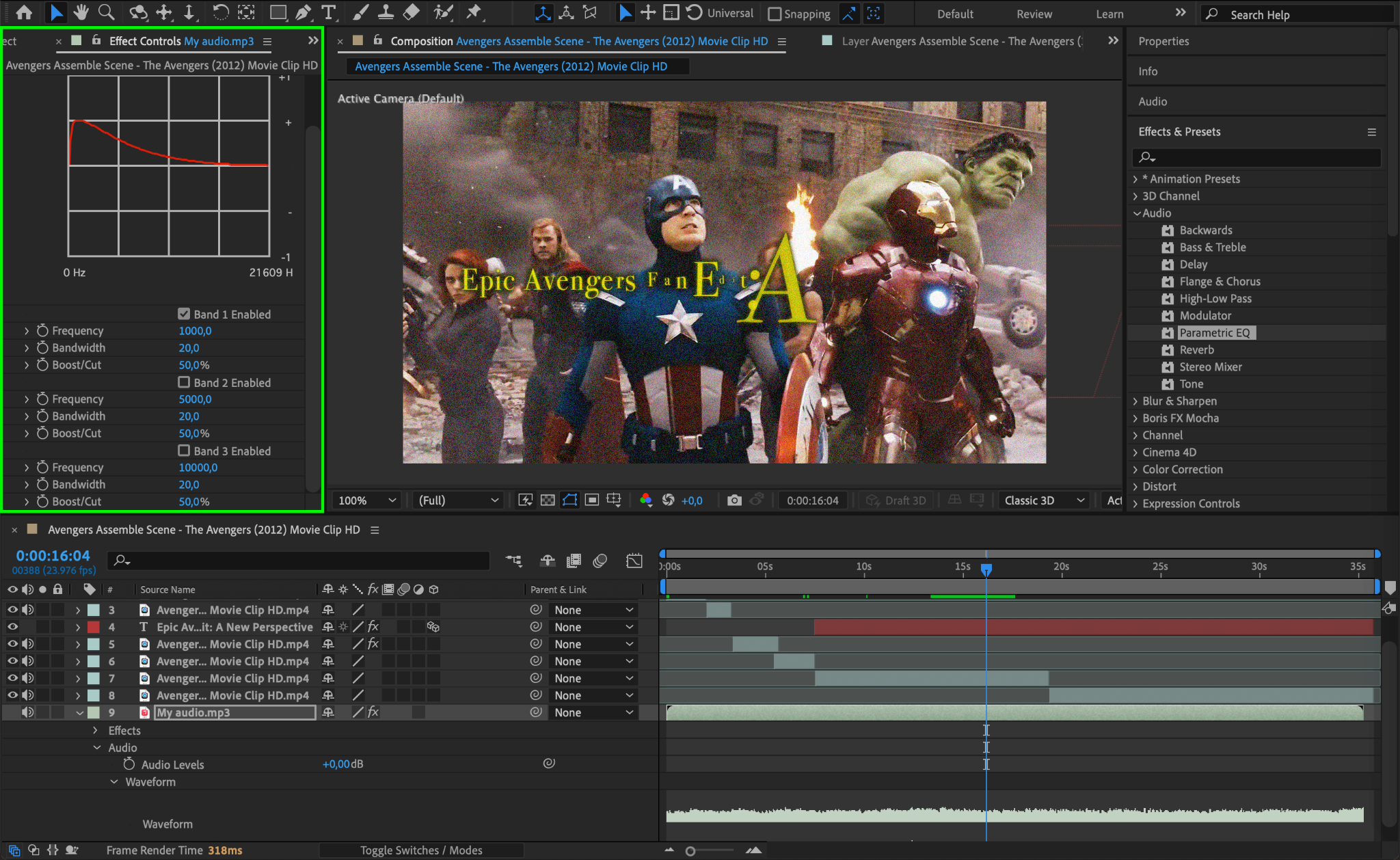Click the snapshot camera icon

[x=734, y=500]
